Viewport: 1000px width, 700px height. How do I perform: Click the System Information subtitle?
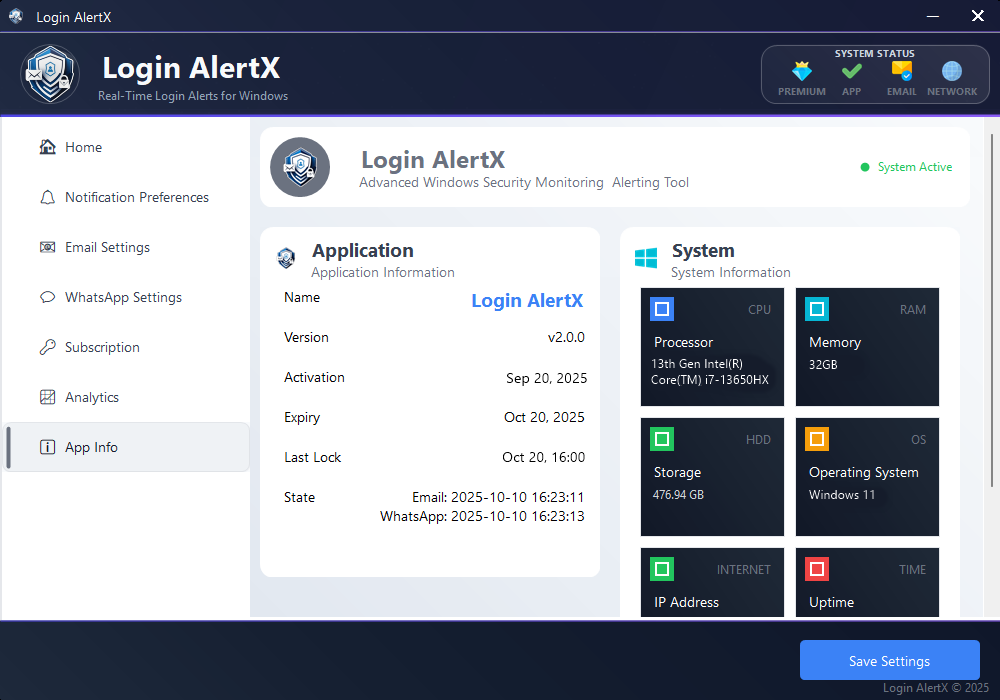tap(730, 272)
